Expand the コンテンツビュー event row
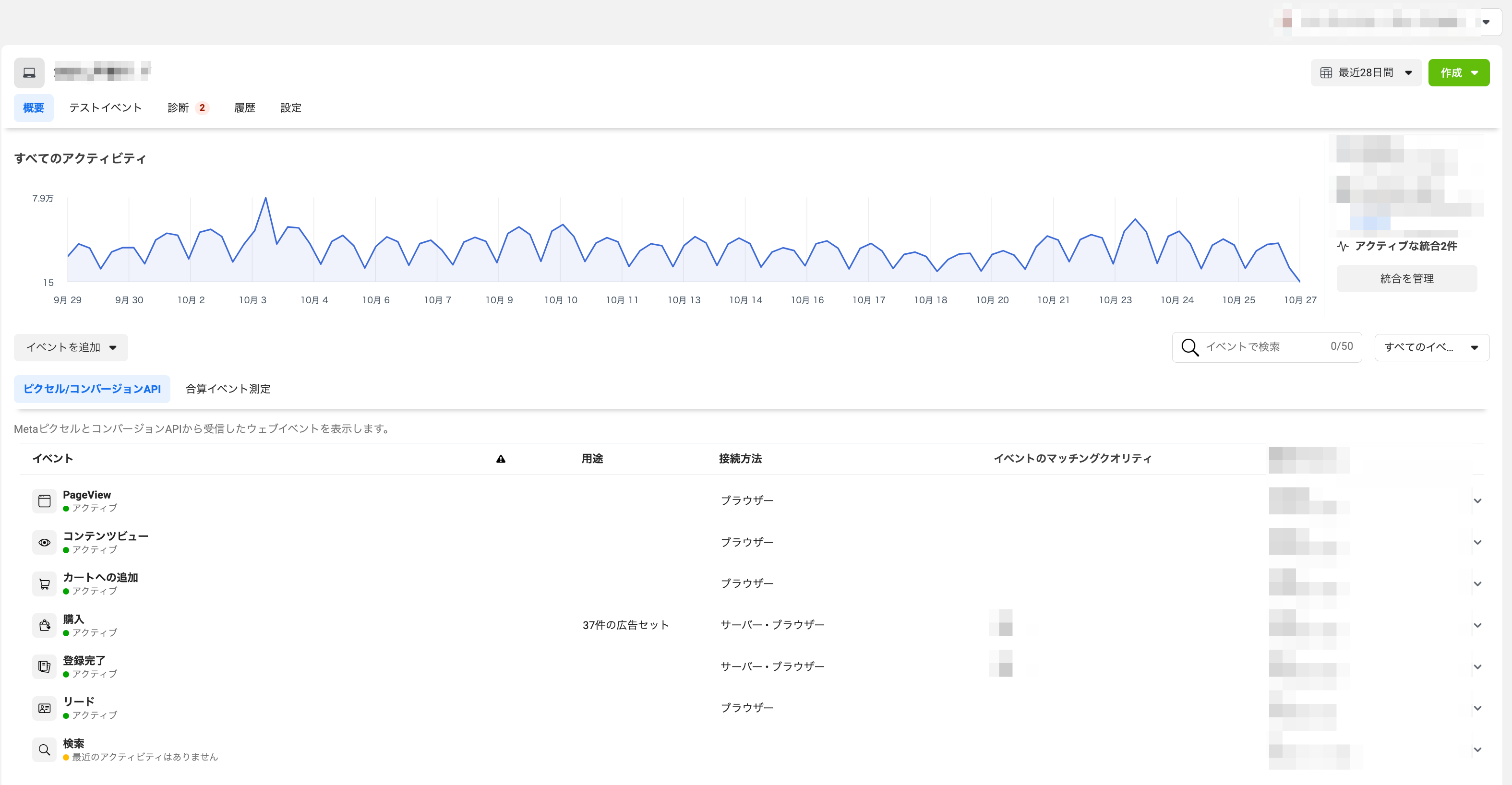The height and width of the screenshot is (785, 1512). pyautogui.click(x=1477, y=543)
